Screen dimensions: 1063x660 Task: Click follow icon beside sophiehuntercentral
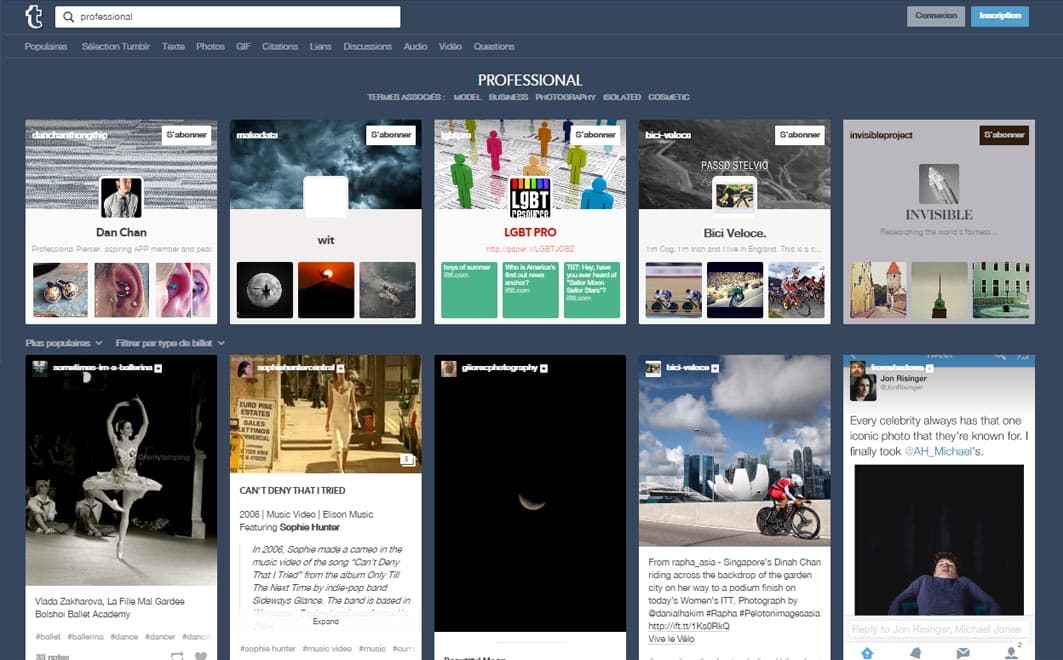tap(340, 368)
